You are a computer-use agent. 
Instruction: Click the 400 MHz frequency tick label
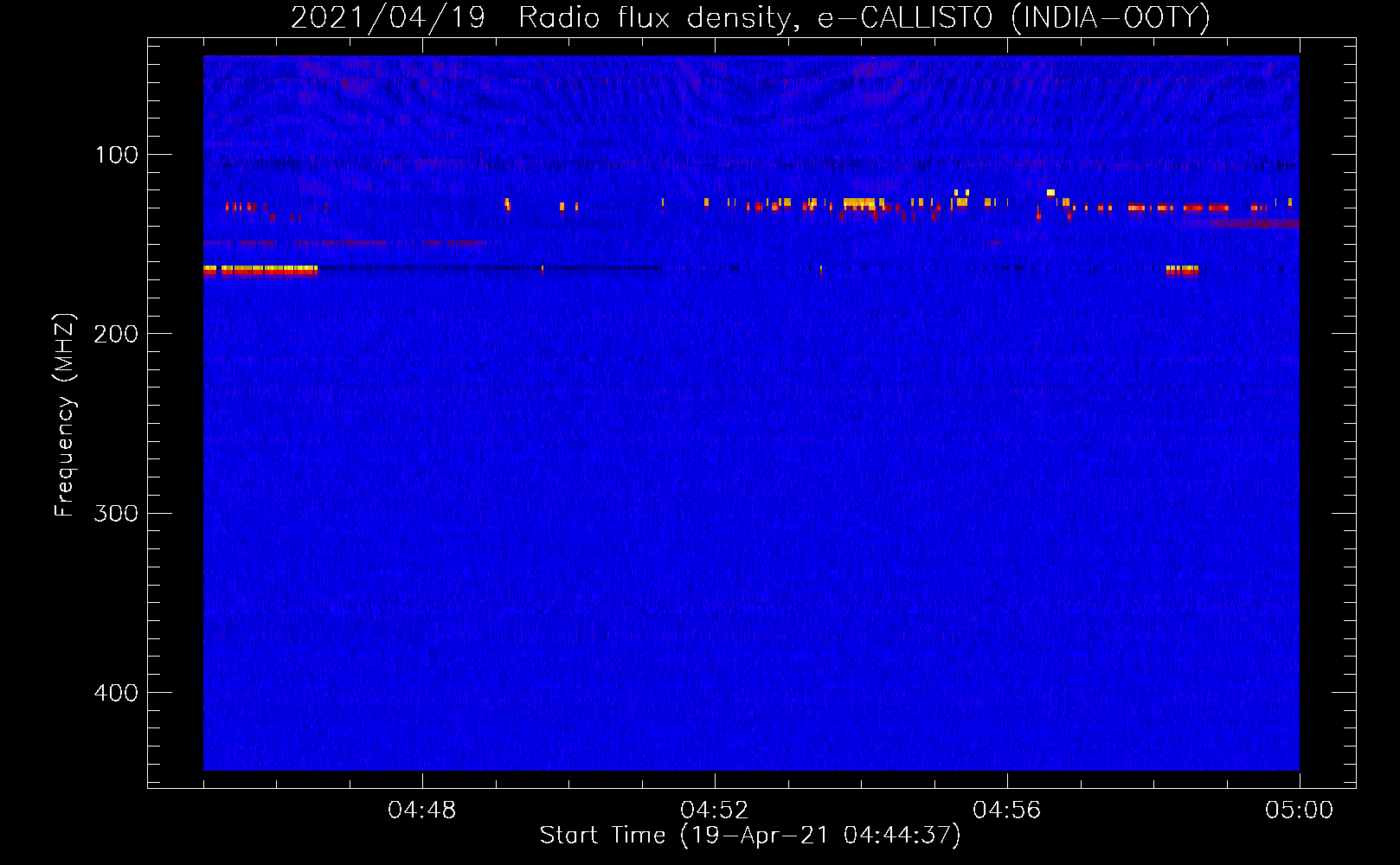pyautogui.click(x=117, y=693)
